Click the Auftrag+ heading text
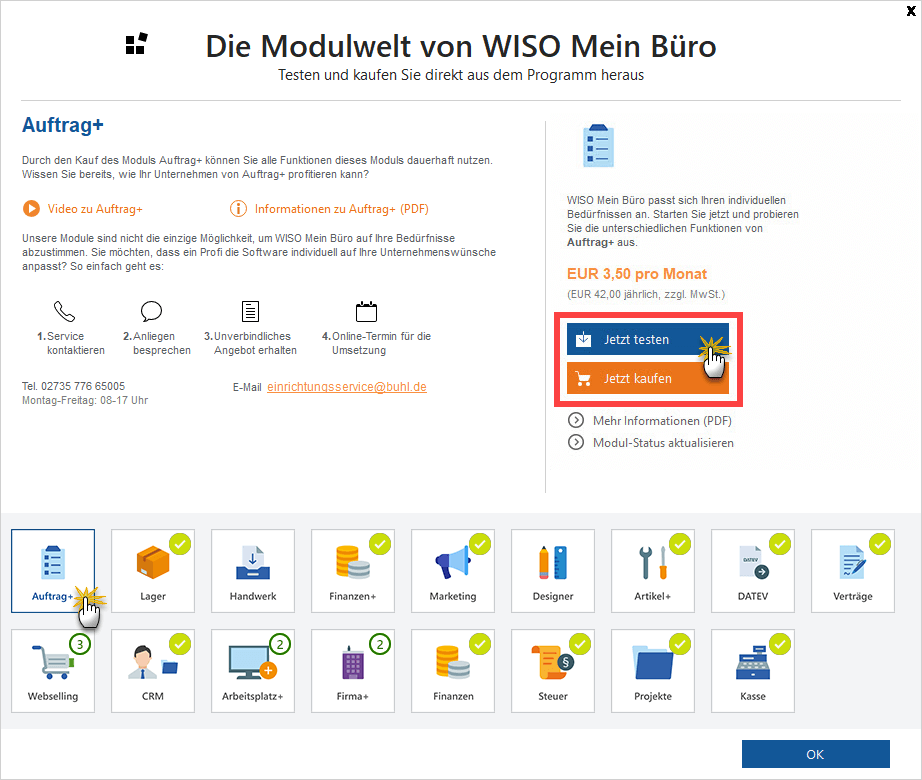 click(63, 125)
